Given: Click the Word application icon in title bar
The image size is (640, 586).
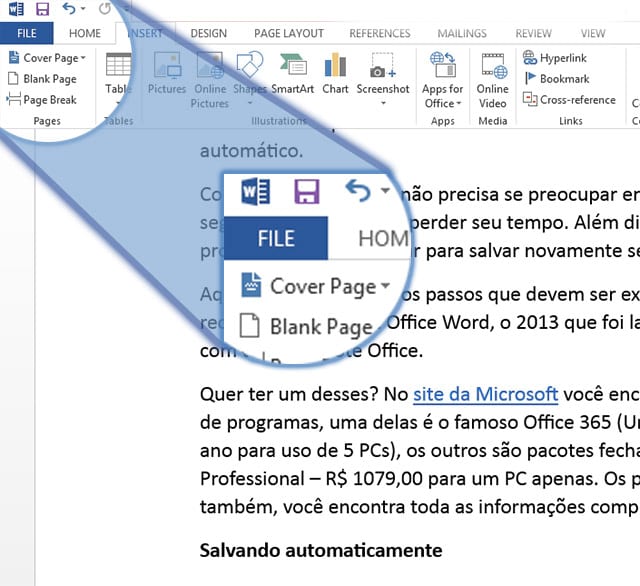Looking at the screenshot, I should 16,9.
